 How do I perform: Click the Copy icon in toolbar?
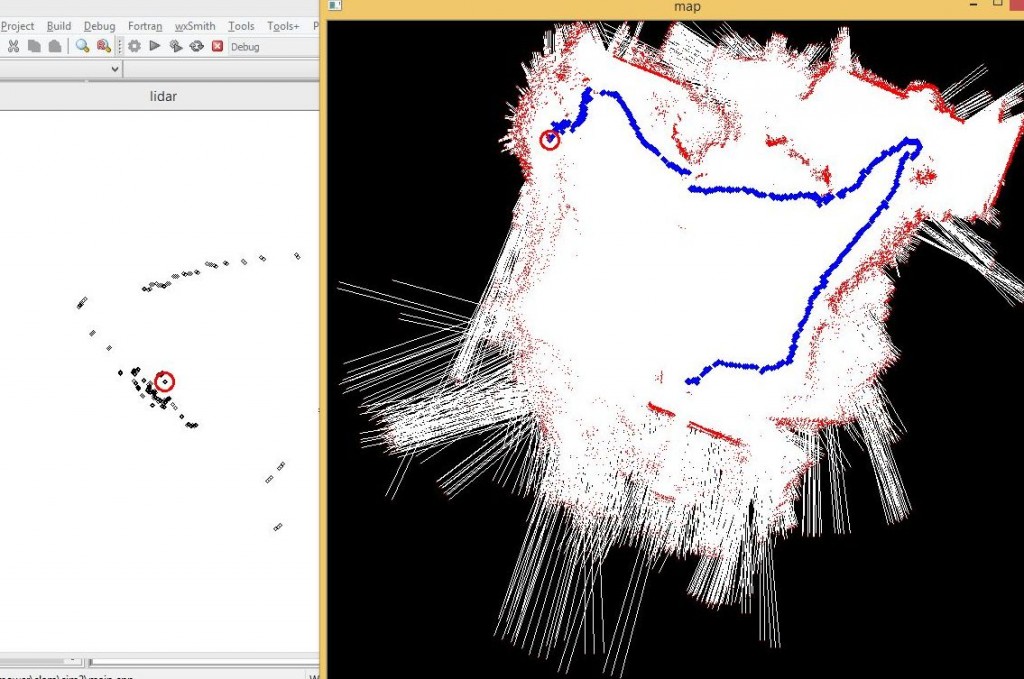[34, 46]
